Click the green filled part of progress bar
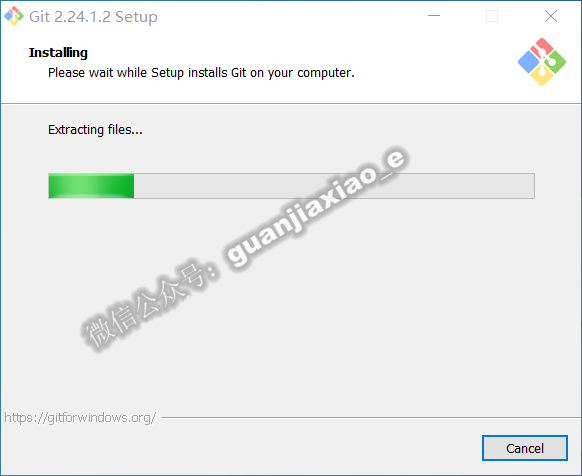 (91, 186)
